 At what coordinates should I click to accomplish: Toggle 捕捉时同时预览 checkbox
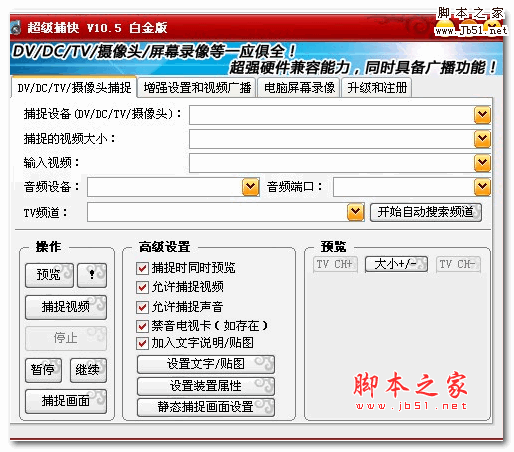coord(142,268)
